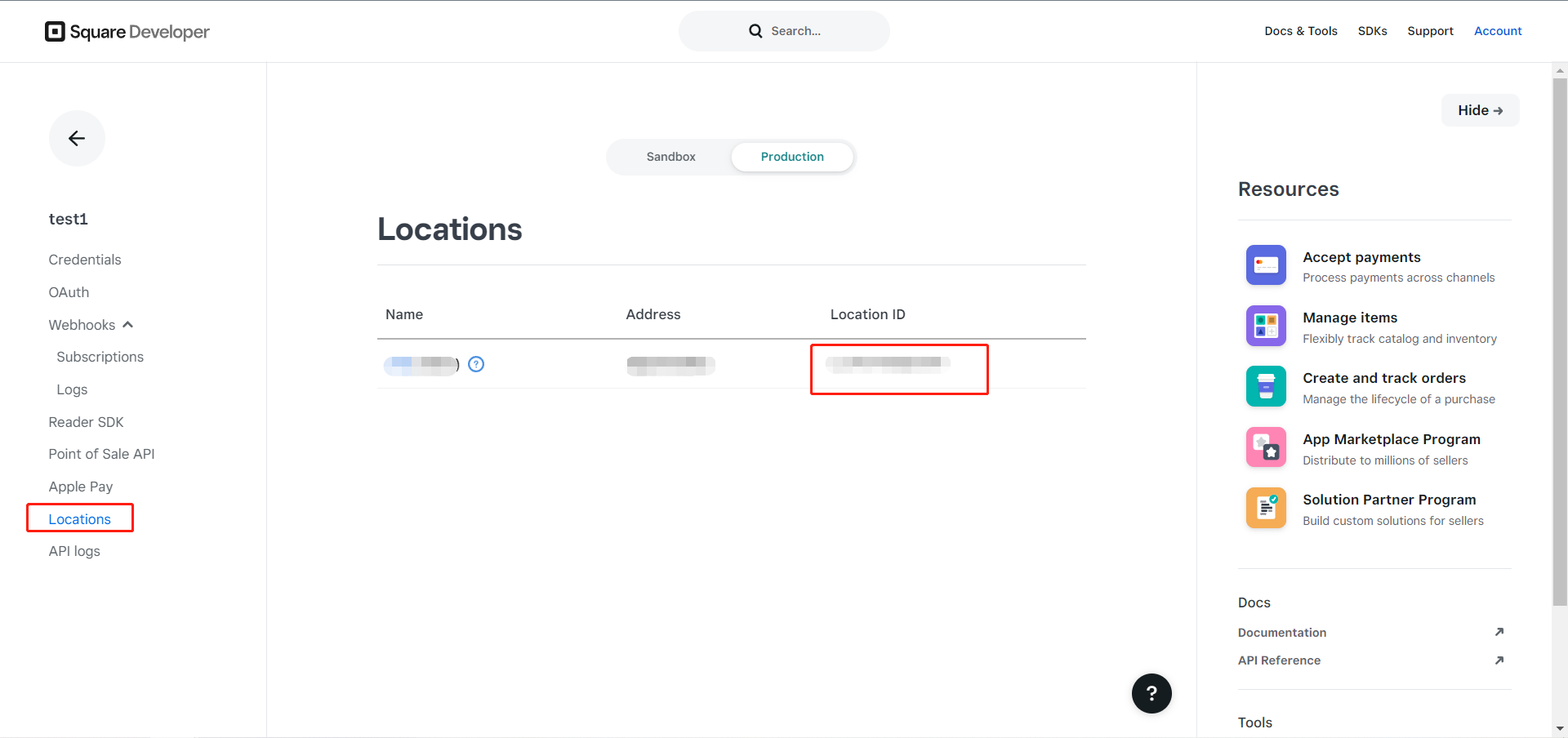The image size is (1568, 738).
Task: Select Locations in the sidebar
Action: [79, 519]
